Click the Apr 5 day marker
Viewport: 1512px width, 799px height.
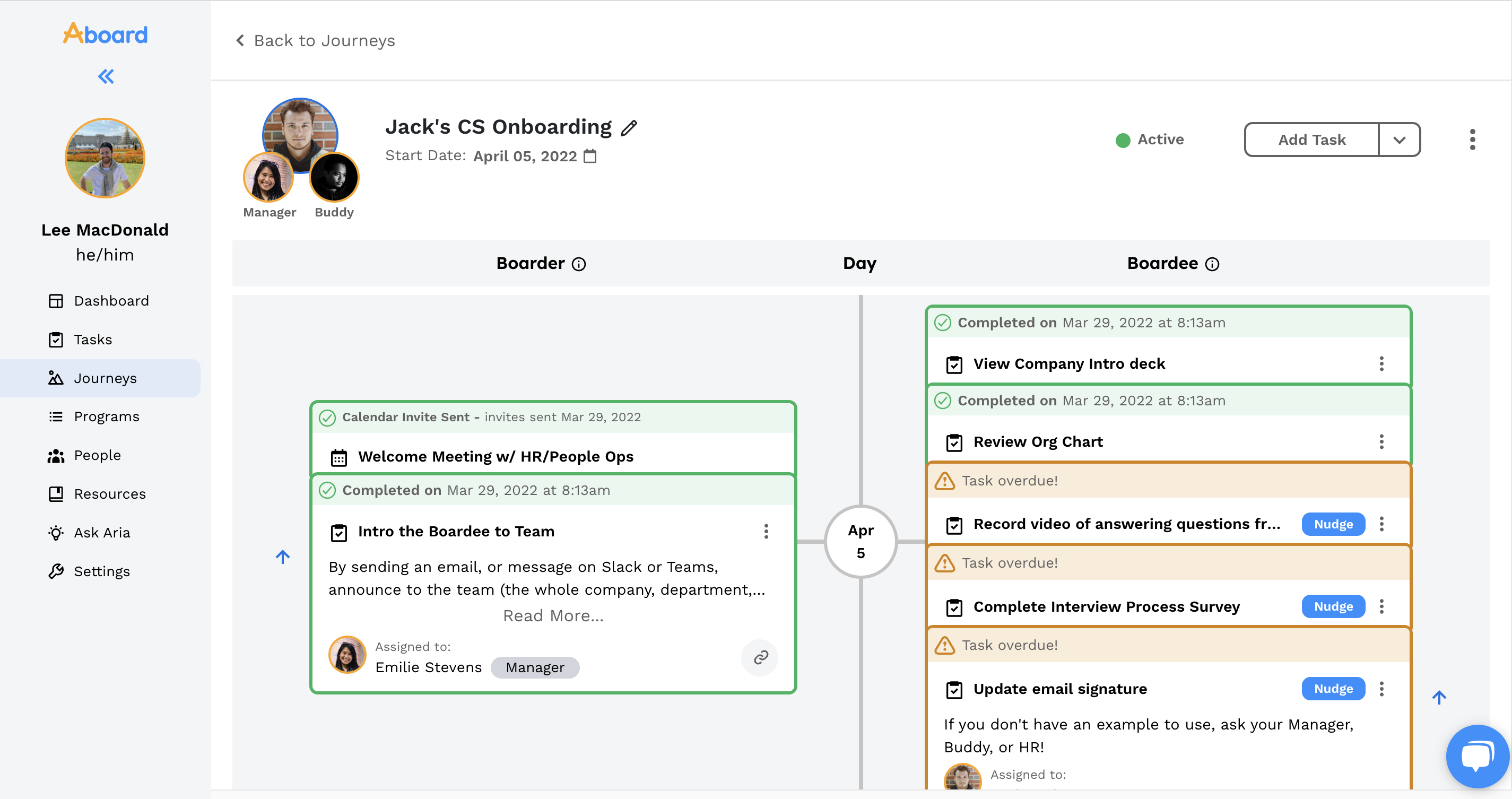coord(860,541)
